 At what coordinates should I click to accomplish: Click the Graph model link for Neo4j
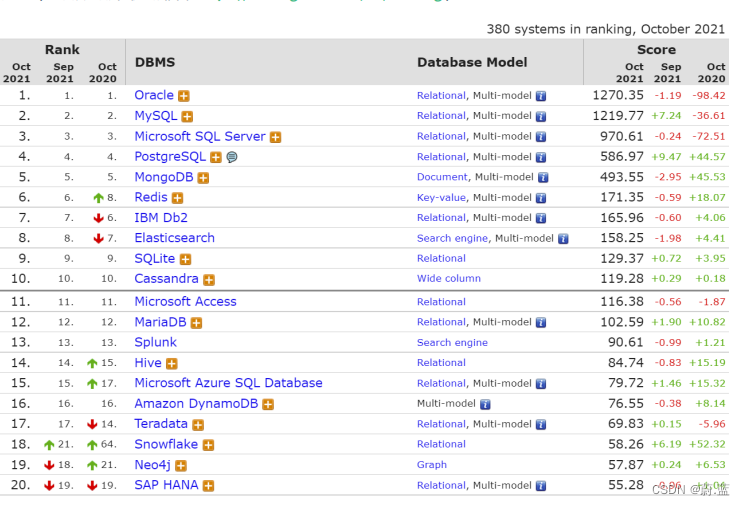[432, 465]
